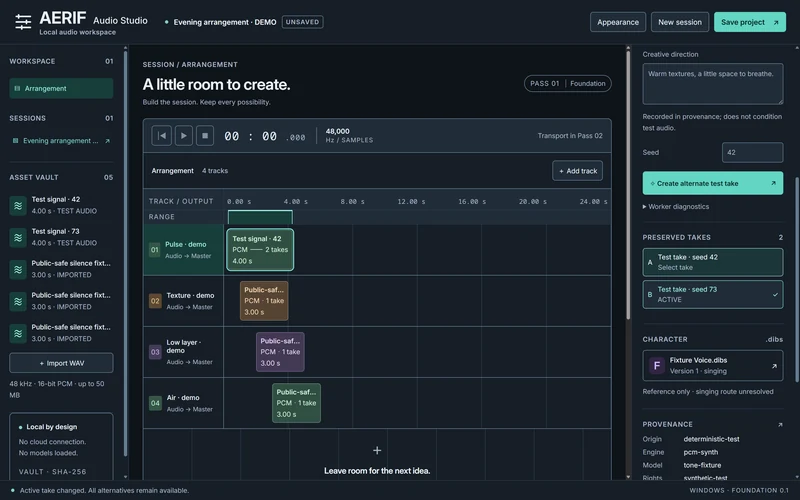Screen dimensions: 800x500
Task: Click 'pcm-synth' engine value
Action: [x=701, y=453]
